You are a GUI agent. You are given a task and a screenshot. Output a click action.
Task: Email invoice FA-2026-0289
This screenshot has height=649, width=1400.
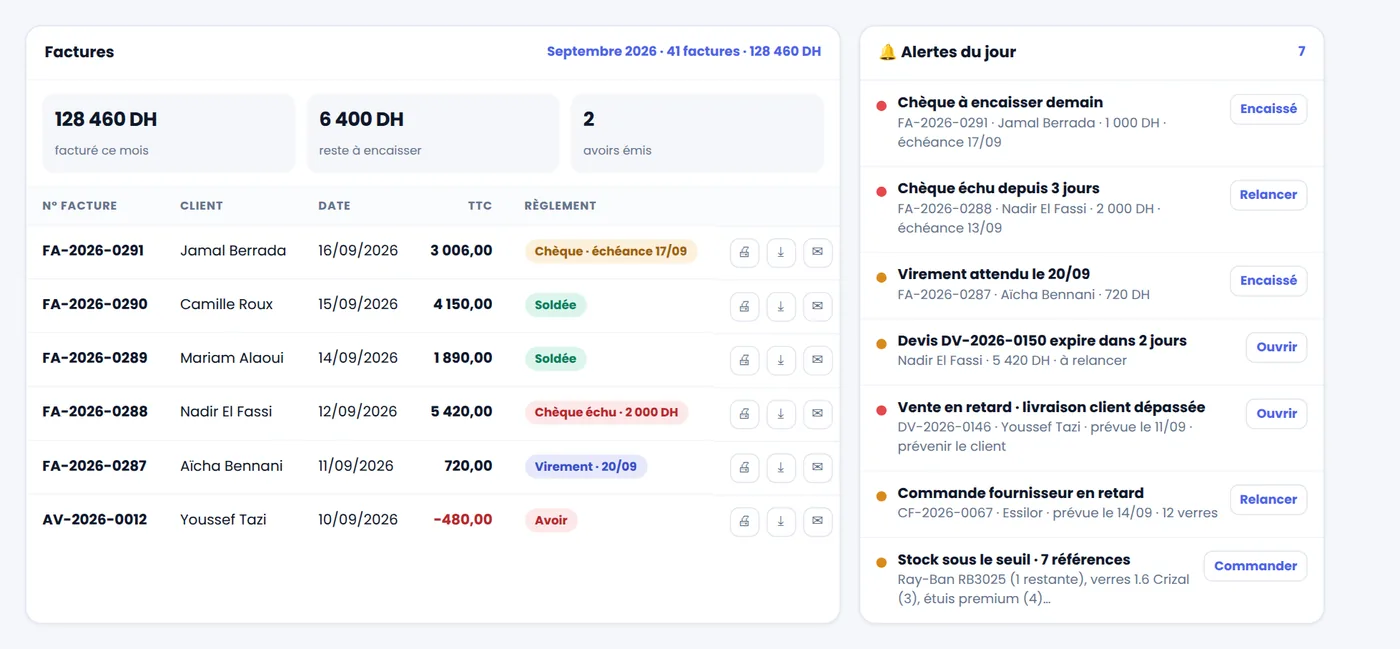[x=817, y=360]
